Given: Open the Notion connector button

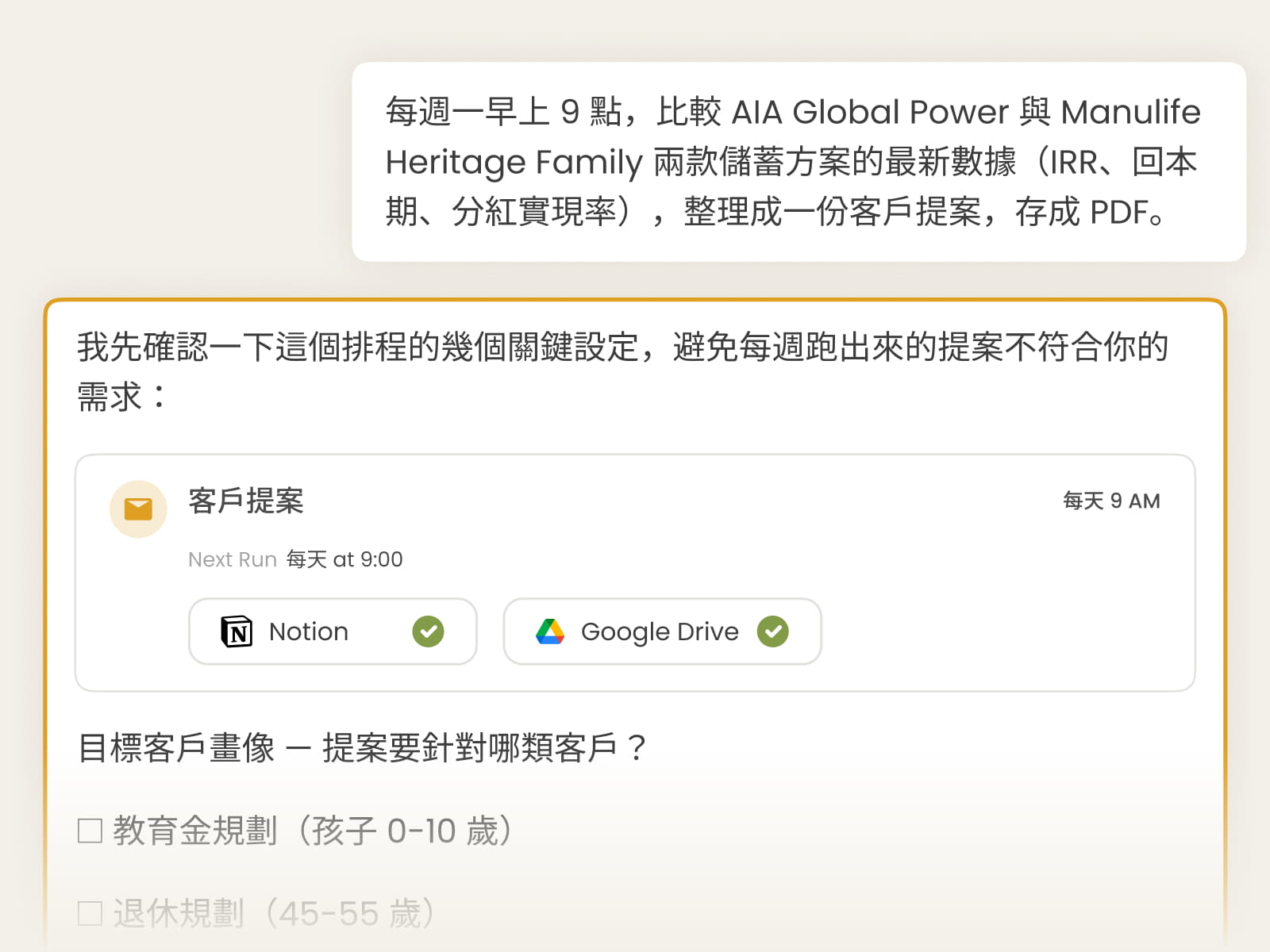Looking at the screenshot, I should point(333,631).
